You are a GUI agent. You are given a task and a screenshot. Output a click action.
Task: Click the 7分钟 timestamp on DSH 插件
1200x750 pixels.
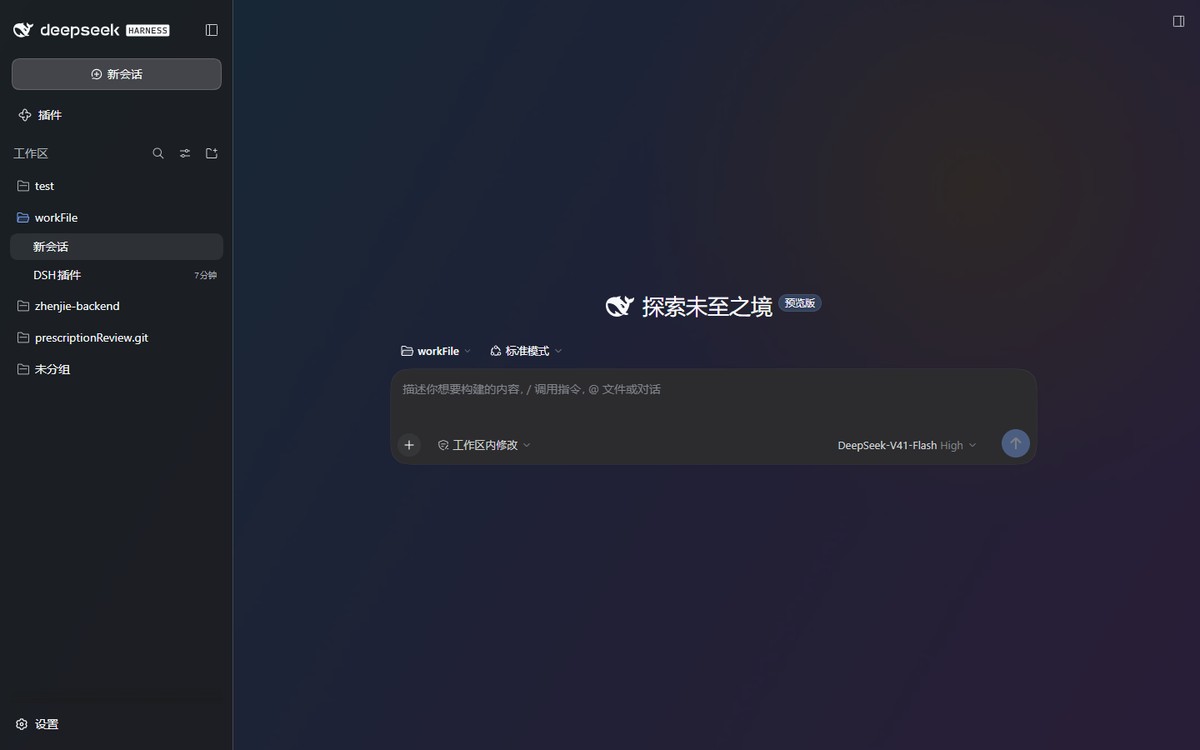pyautogui.click(x=205, y=275)
